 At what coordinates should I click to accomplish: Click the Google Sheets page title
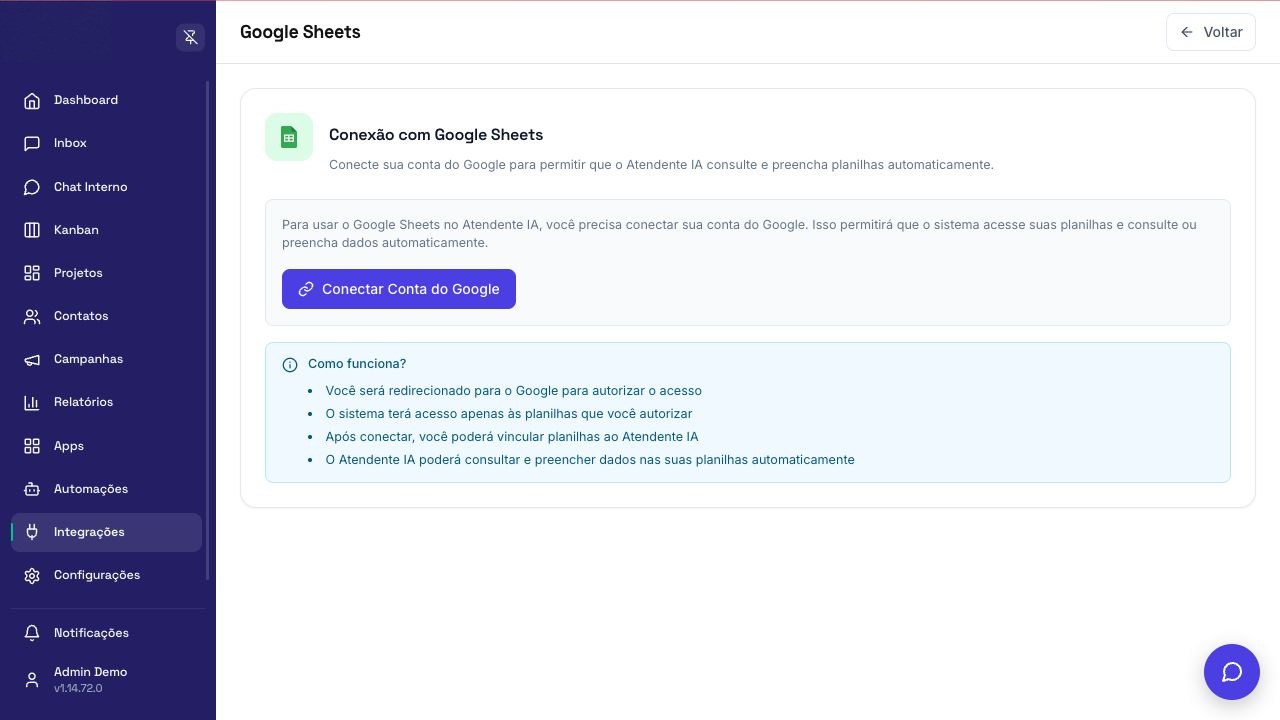coord(300,32)
